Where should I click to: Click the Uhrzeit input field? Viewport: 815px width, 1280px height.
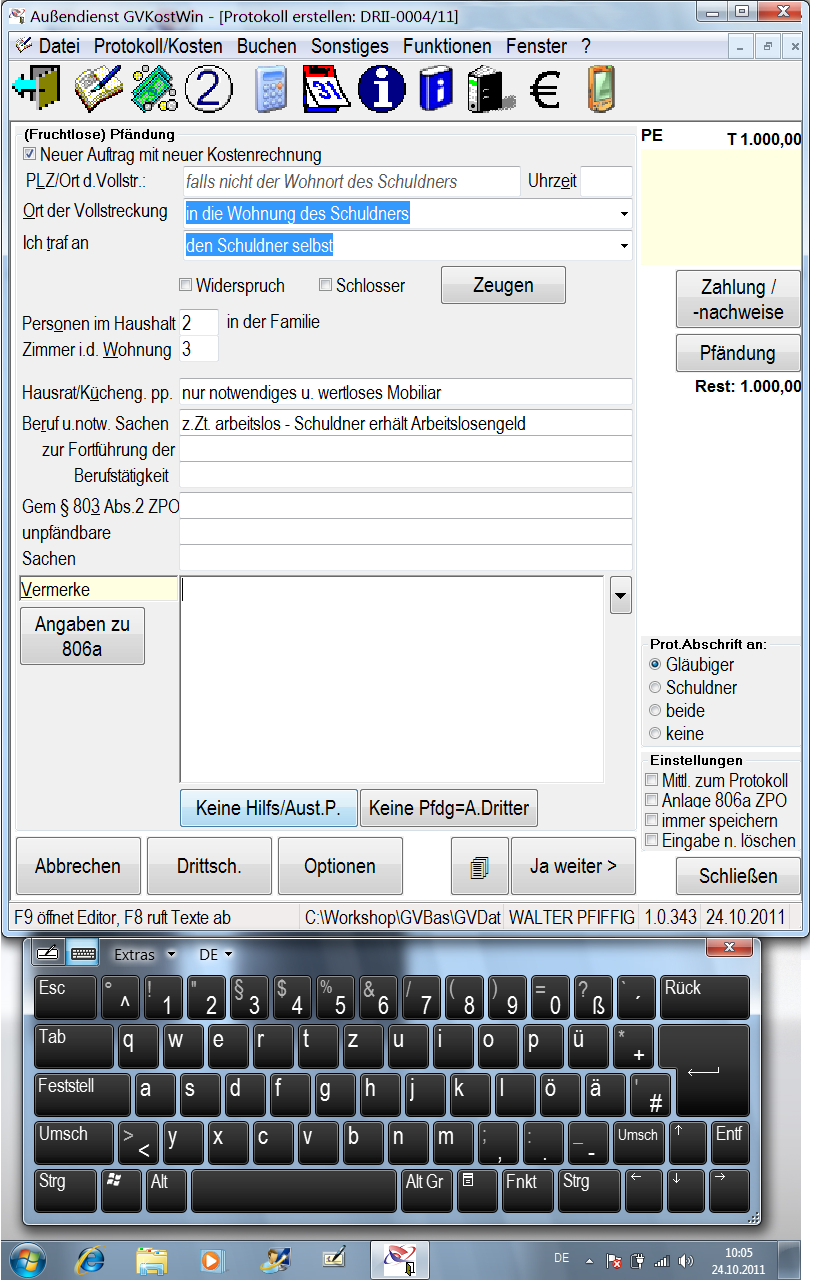[606, 182]
